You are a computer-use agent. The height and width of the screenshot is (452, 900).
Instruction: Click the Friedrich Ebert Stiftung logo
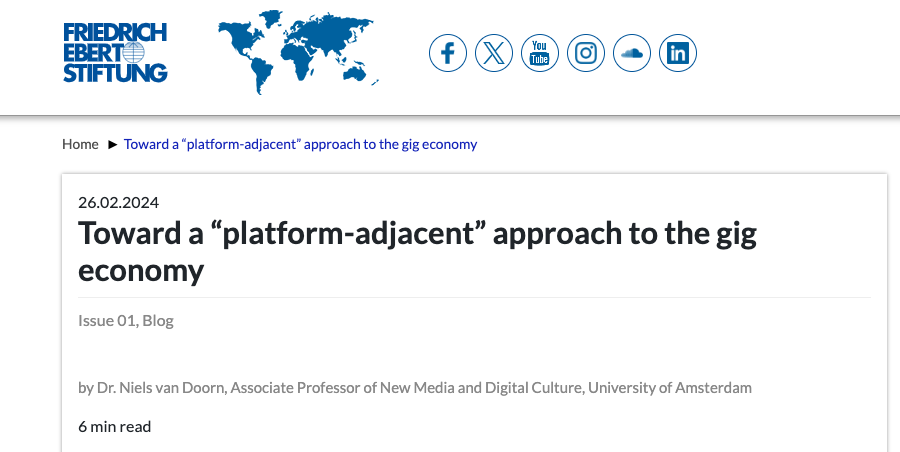tap(115, 52)
